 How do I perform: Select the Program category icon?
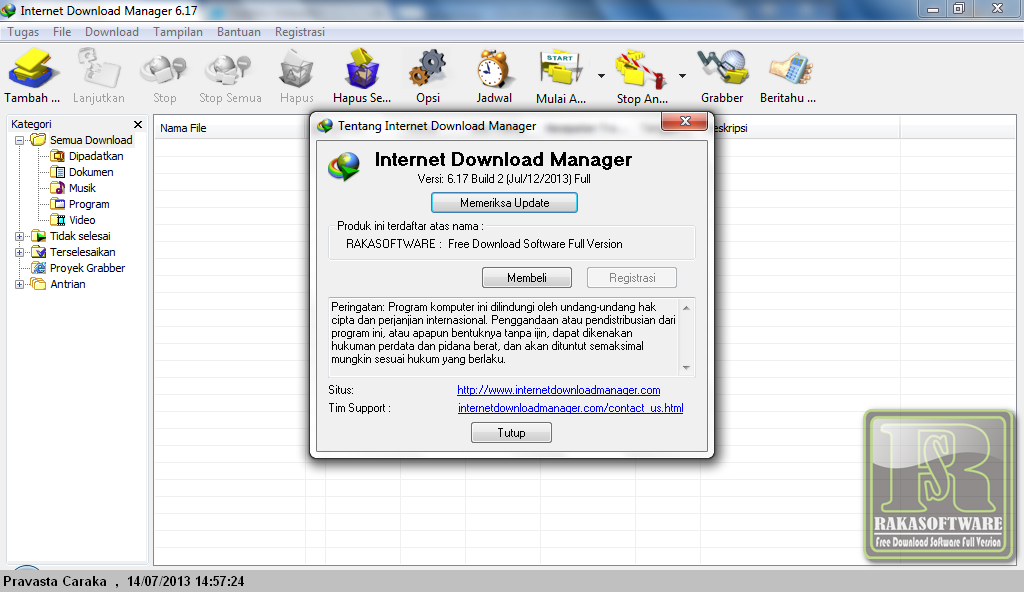pos(57,204)
